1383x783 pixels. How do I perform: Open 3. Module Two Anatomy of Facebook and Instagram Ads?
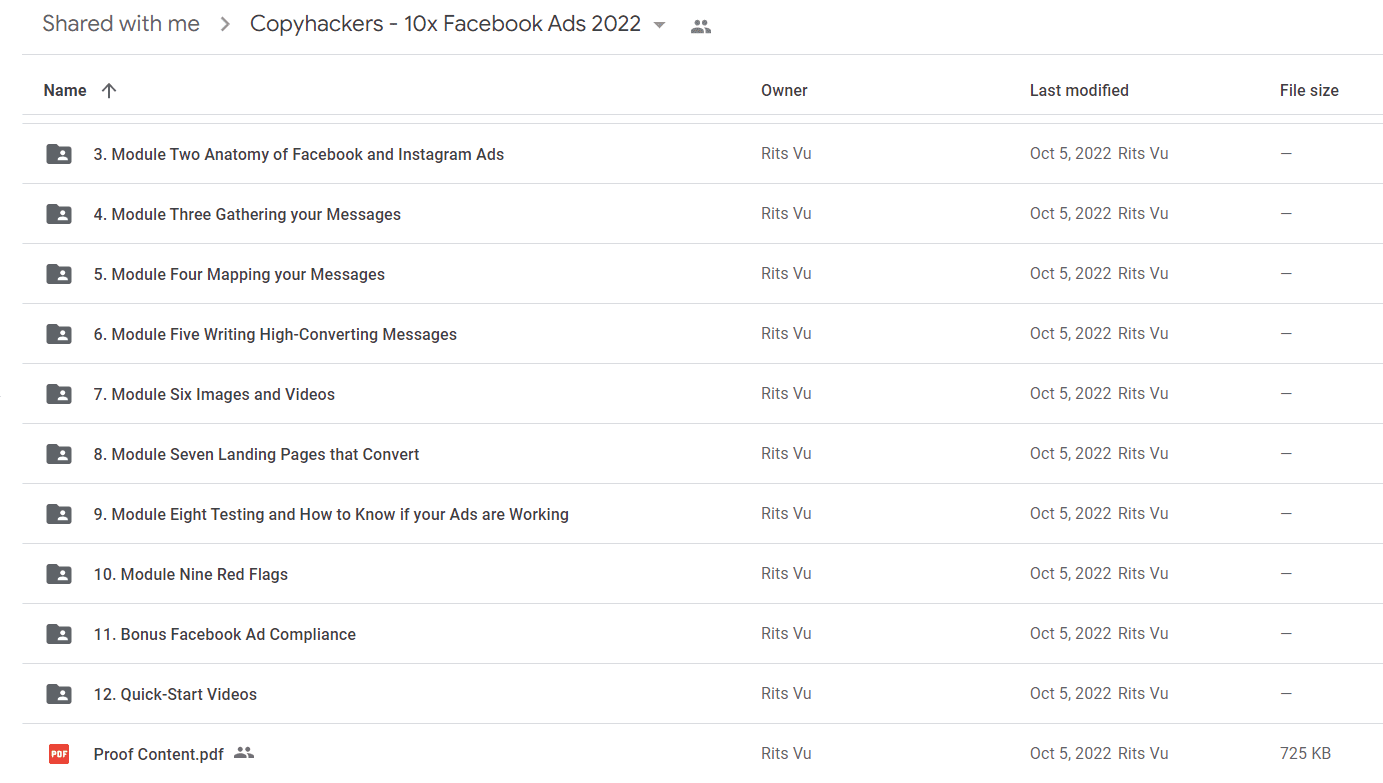299,154
